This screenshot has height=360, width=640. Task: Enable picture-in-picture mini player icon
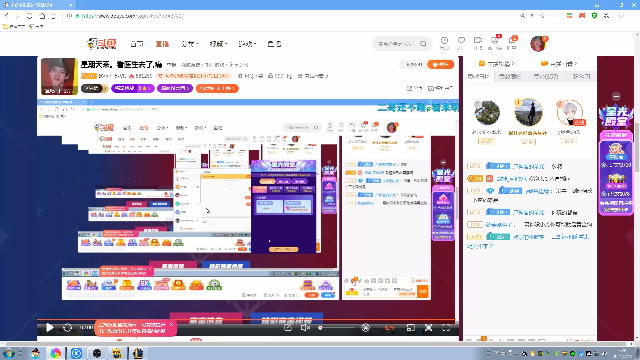click(x=411, y=327)
